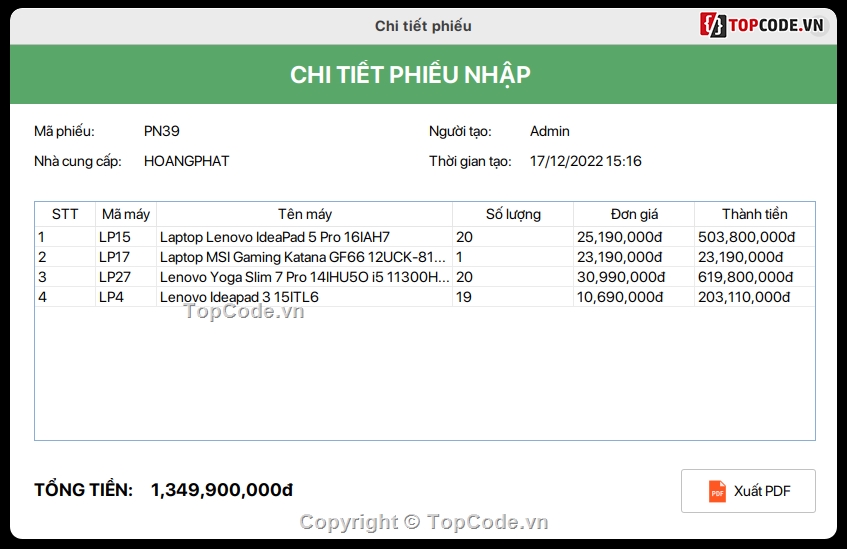Viewport: 847px width, 549px height.
Task: Click the total 503,800,000đ cell
Action: (755, 237)
